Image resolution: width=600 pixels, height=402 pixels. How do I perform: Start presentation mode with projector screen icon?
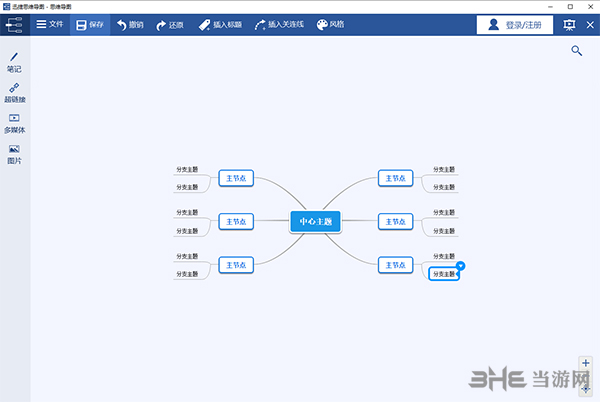(x=569, y=25)
